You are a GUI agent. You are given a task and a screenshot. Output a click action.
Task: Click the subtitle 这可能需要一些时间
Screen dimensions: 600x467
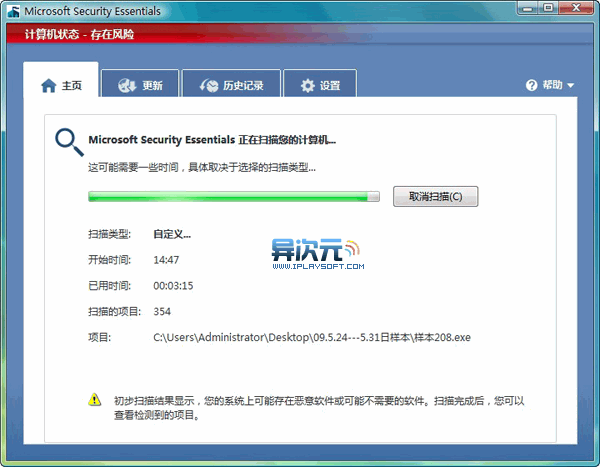pos(202,168)
